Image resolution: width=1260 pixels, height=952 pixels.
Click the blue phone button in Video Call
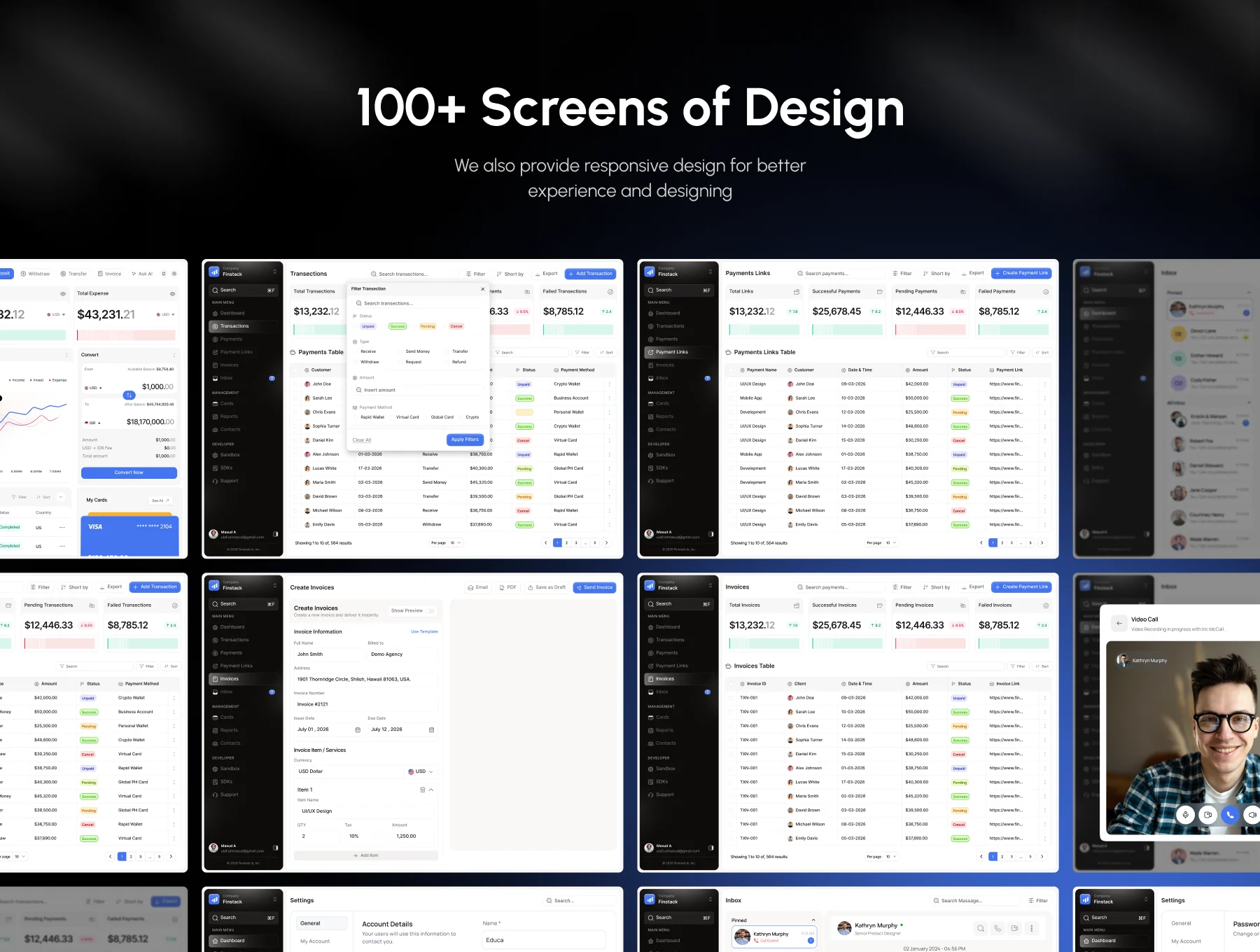pyautogui.click(x=1230, y=814)
